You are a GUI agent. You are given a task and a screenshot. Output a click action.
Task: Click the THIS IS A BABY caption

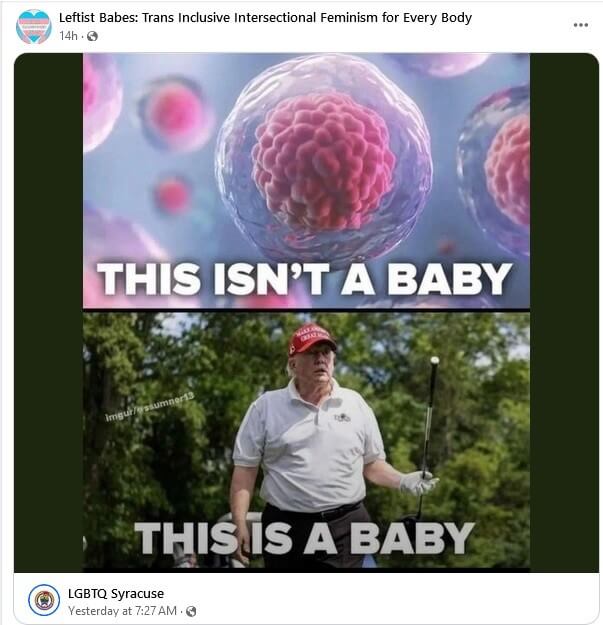pos(305,538)
